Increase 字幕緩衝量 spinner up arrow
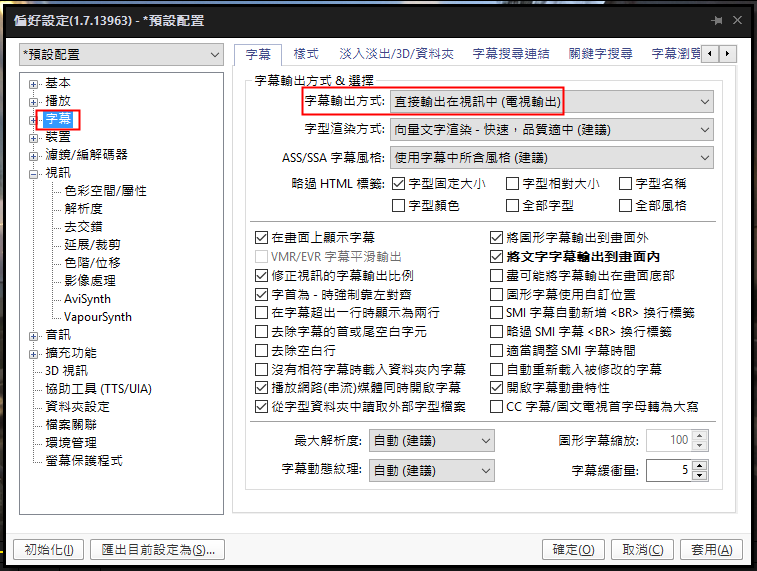The image size is (757, 571). [x=700, y=465]
